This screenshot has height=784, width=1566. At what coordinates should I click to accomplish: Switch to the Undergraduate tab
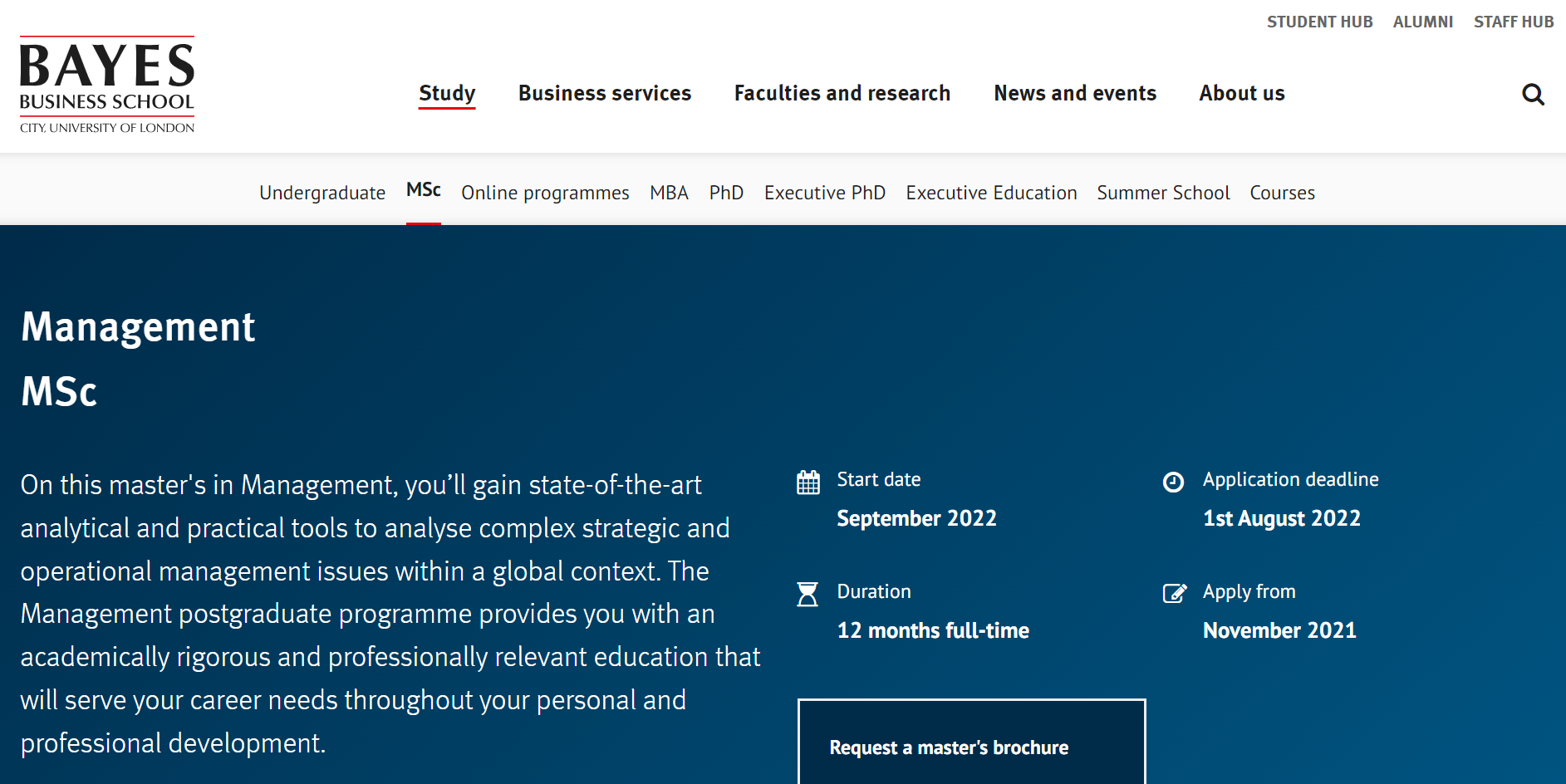[x=322, y=193]
